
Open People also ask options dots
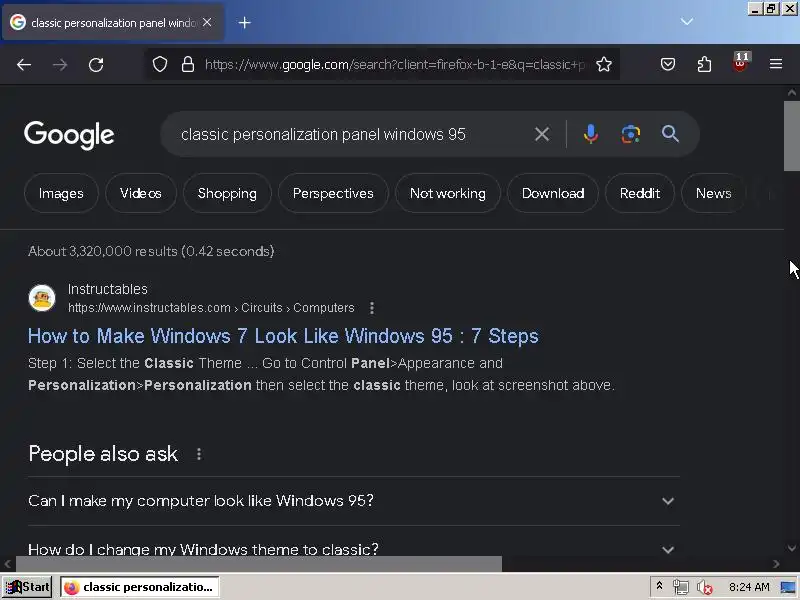click(x=199, y=454)
